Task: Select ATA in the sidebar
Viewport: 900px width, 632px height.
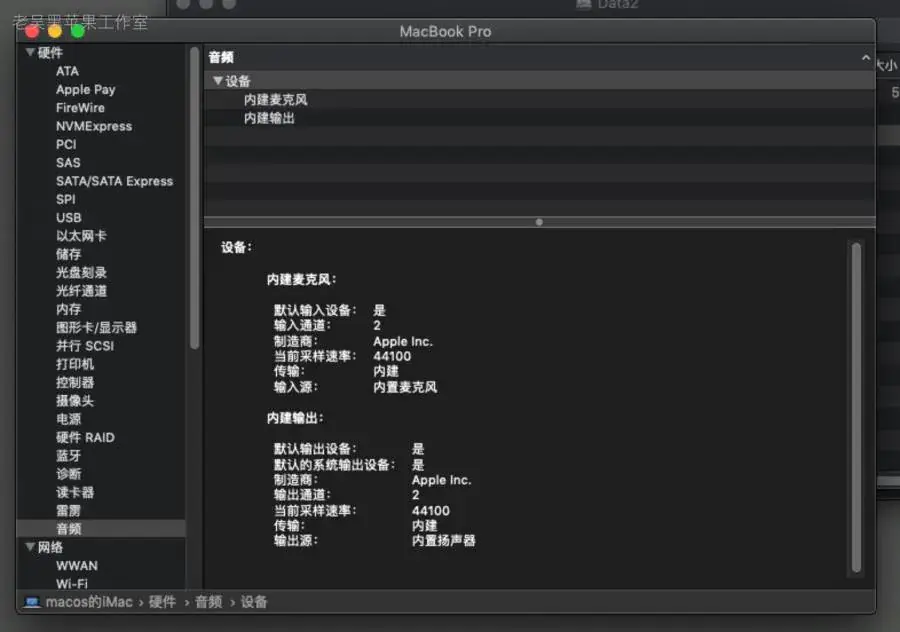Action: click(x=67, y=71)
